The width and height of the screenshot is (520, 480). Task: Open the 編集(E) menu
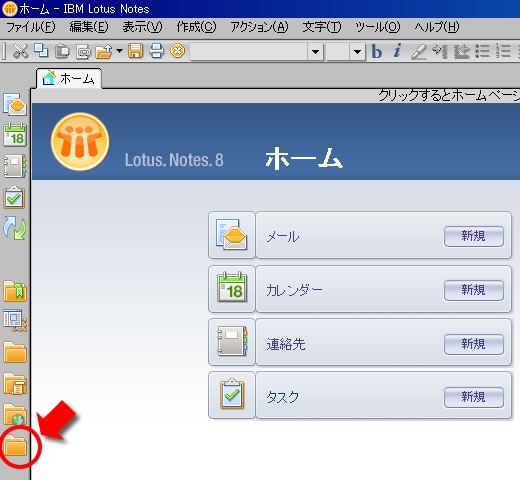point(89,27)
